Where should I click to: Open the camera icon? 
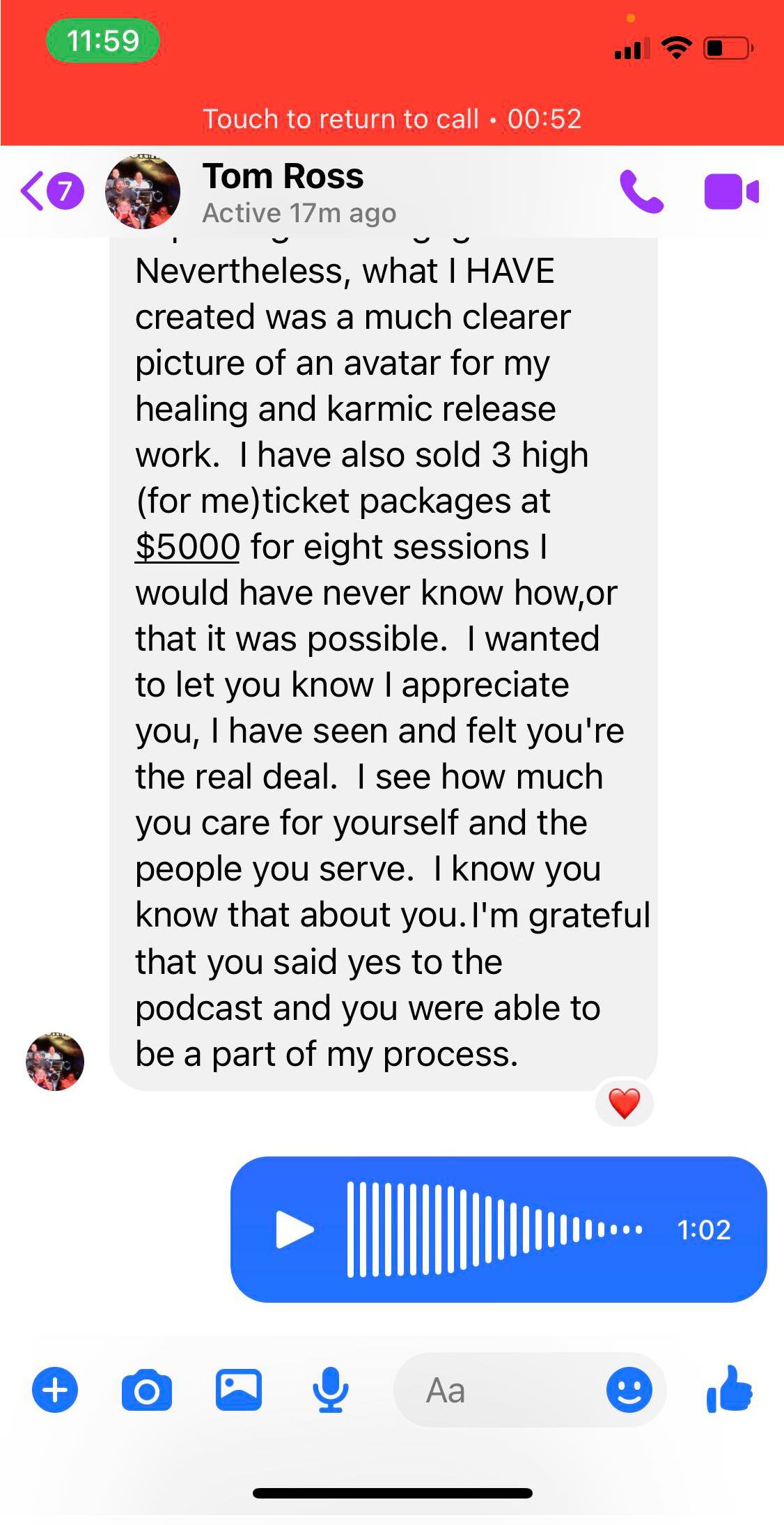click(147, 1390)
